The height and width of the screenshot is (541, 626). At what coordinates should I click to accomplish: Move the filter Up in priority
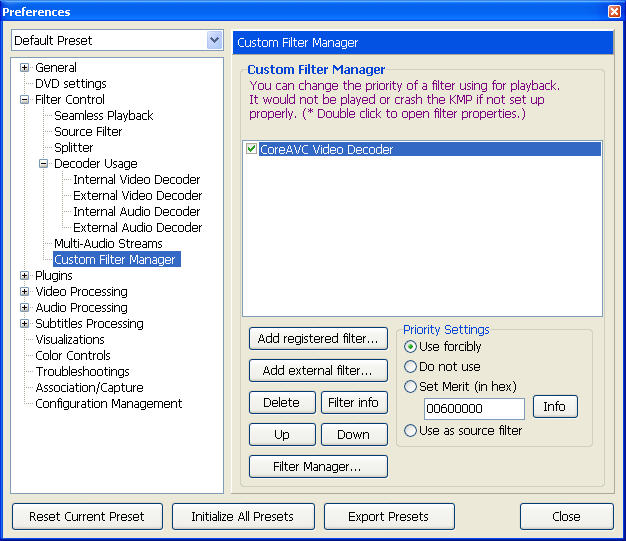coord(281,435)
